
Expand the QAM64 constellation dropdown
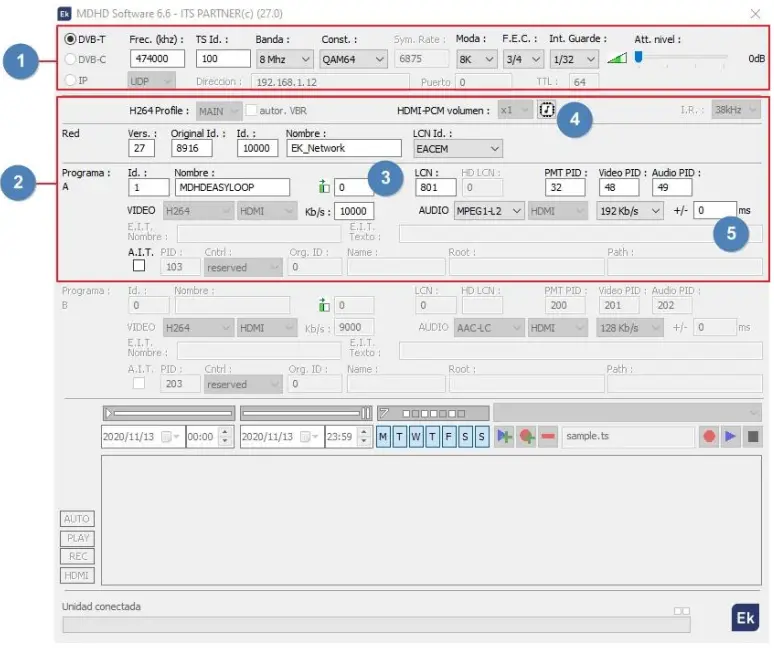(x=353, y=59)
